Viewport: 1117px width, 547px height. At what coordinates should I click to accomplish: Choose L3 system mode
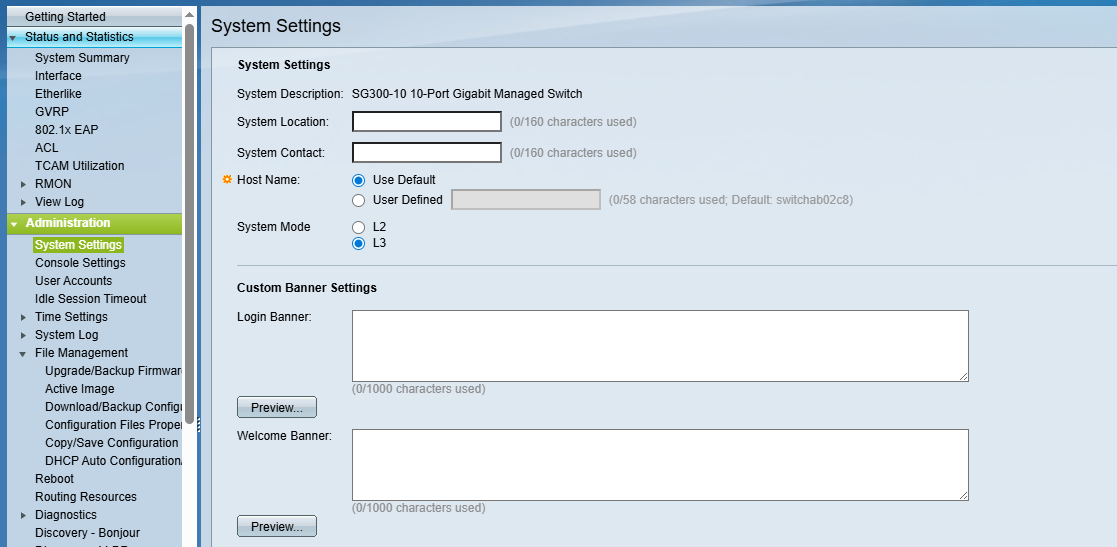(358, 243)
